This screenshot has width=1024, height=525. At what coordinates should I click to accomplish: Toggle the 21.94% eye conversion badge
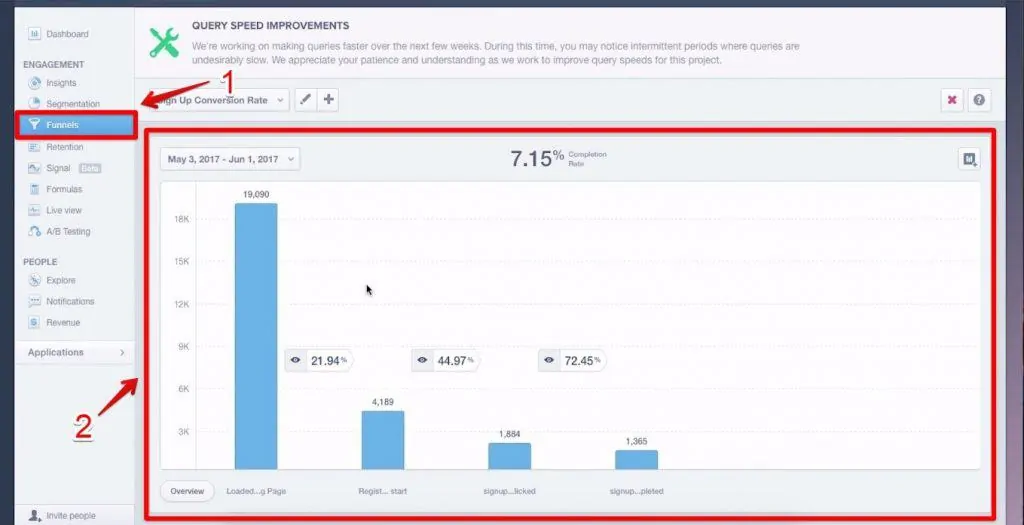[x=318, y=360]
